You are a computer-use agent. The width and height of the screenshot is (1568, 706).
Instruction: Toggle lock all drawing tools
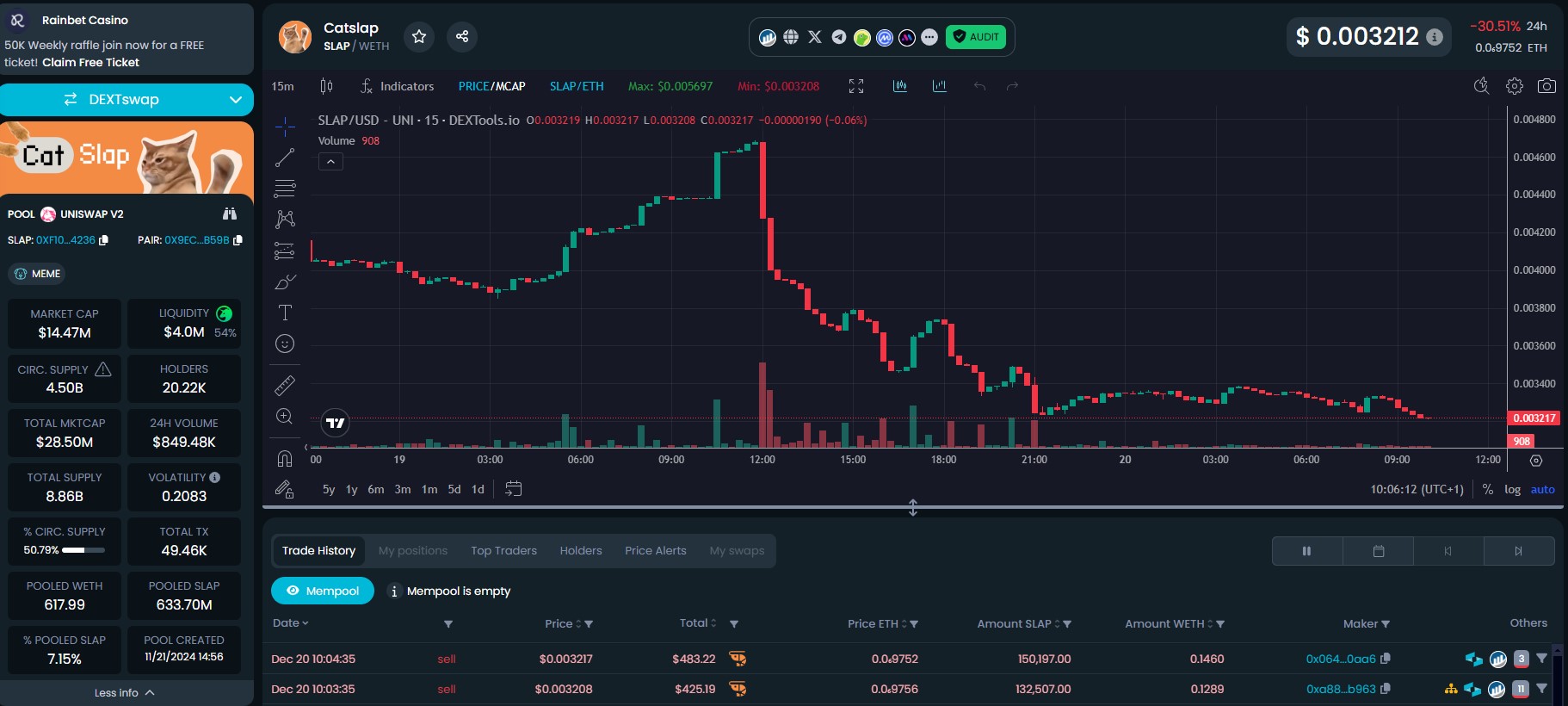(285, 489)
